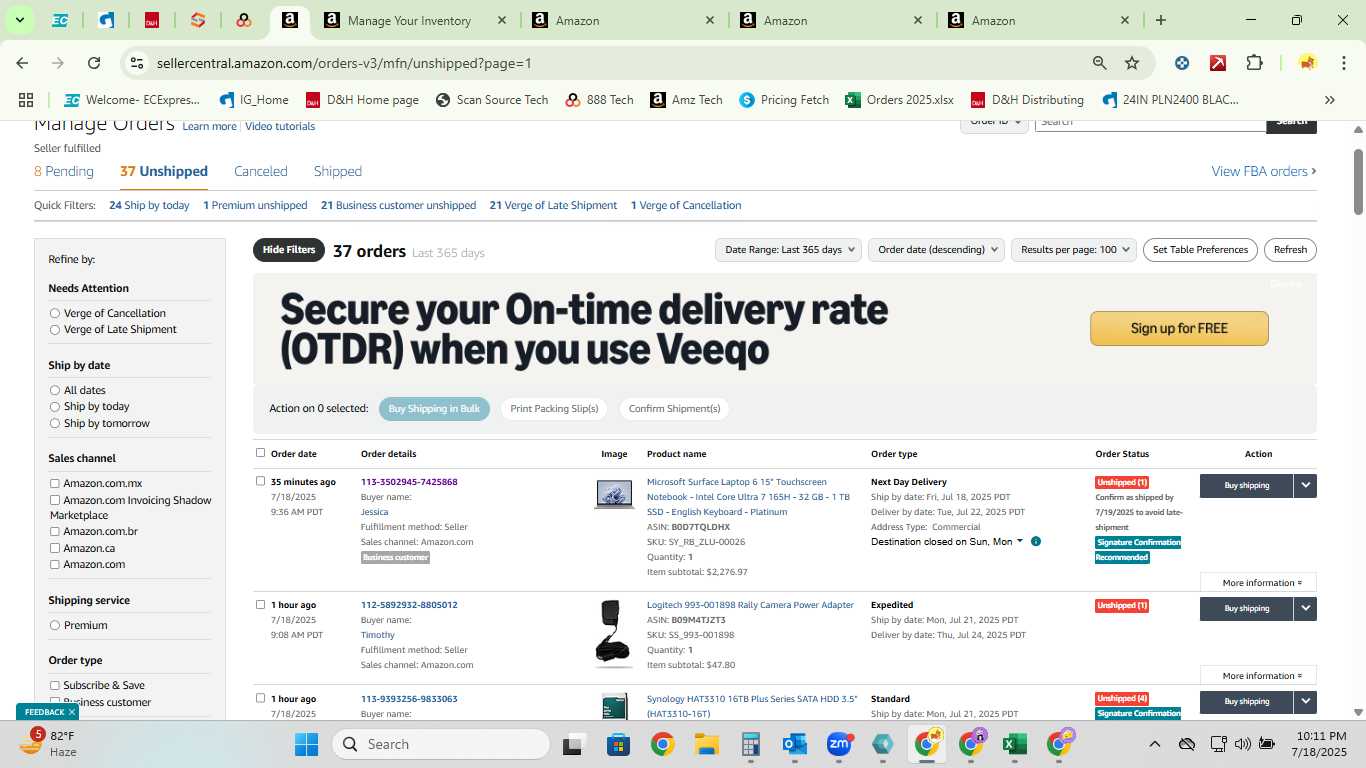Open Calculator from the taskbar
This screenshot has height=768, width=1366.
pyautogui.click(x=751, y=744)
